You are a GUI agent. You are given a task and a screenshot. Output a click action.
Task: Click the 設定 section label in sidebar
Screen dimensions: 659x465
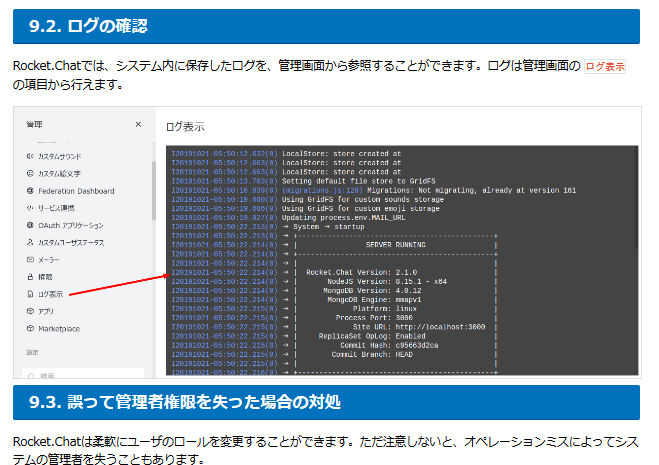32,352
